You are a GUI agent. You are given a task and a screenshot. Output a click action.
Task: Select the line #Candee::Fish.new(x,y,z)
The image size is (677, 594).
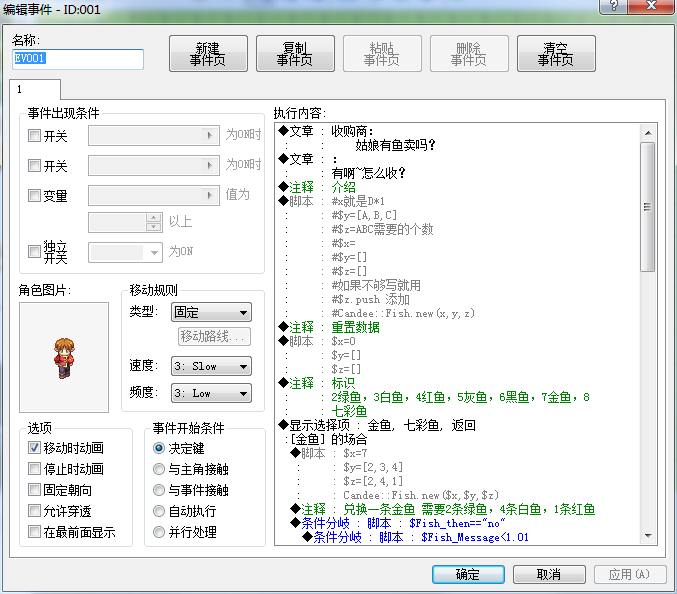pos(403,313)
